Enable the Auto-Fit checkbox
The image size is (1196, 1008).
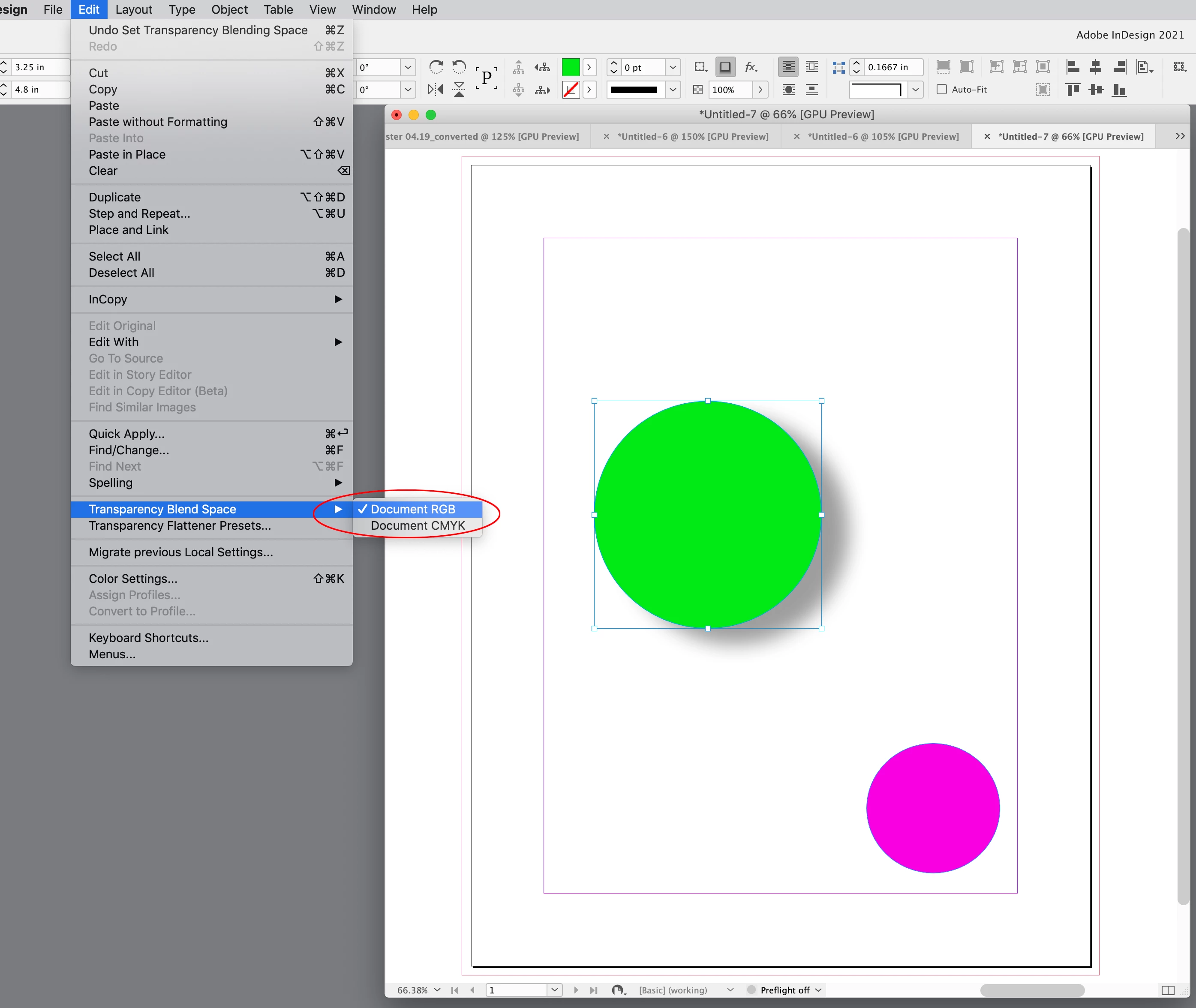pyautogui.click(x=942, y=90)
